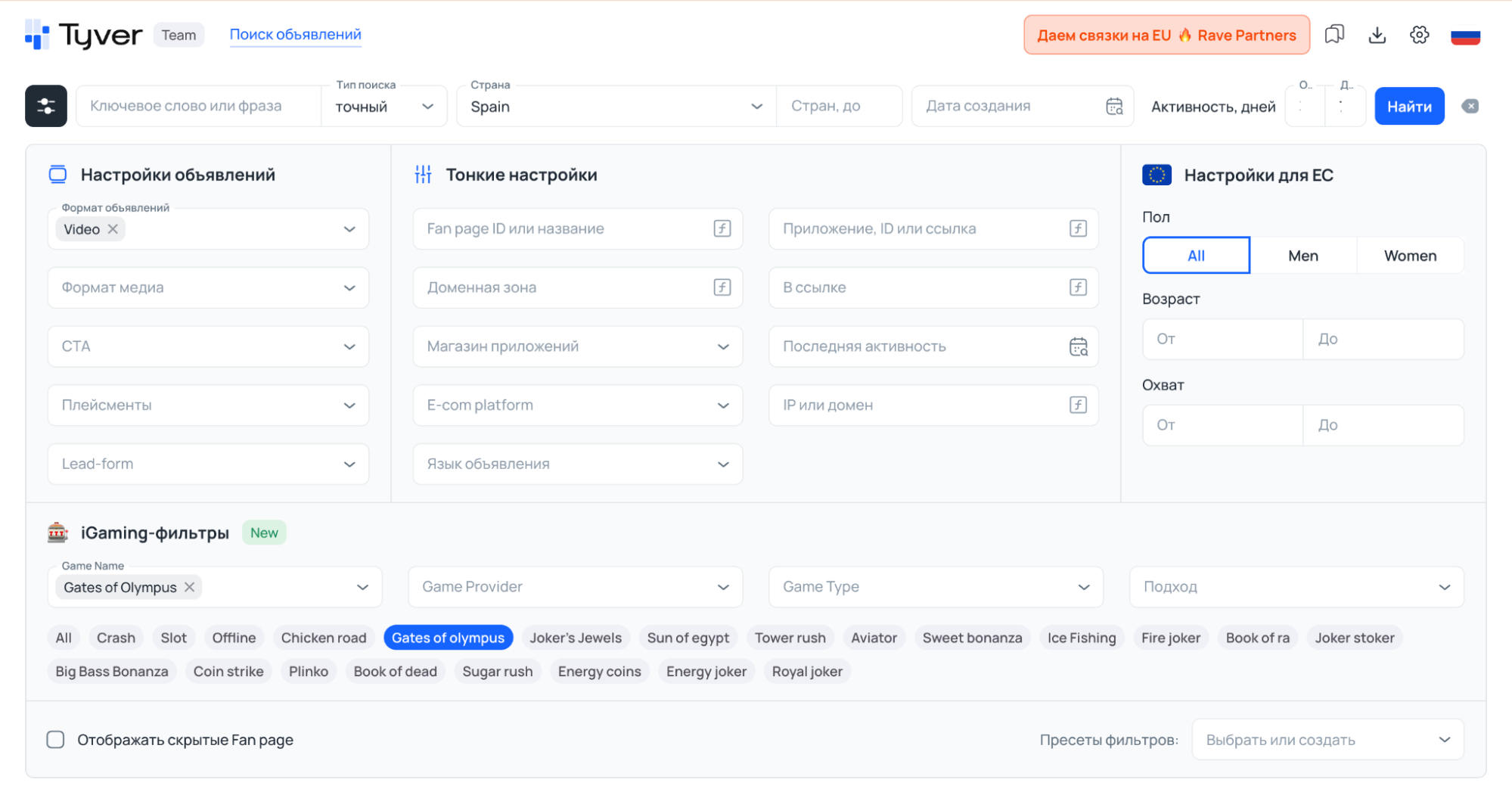
Task: Toggle the filter settings panel icon
Action: [x=46, y=106]
